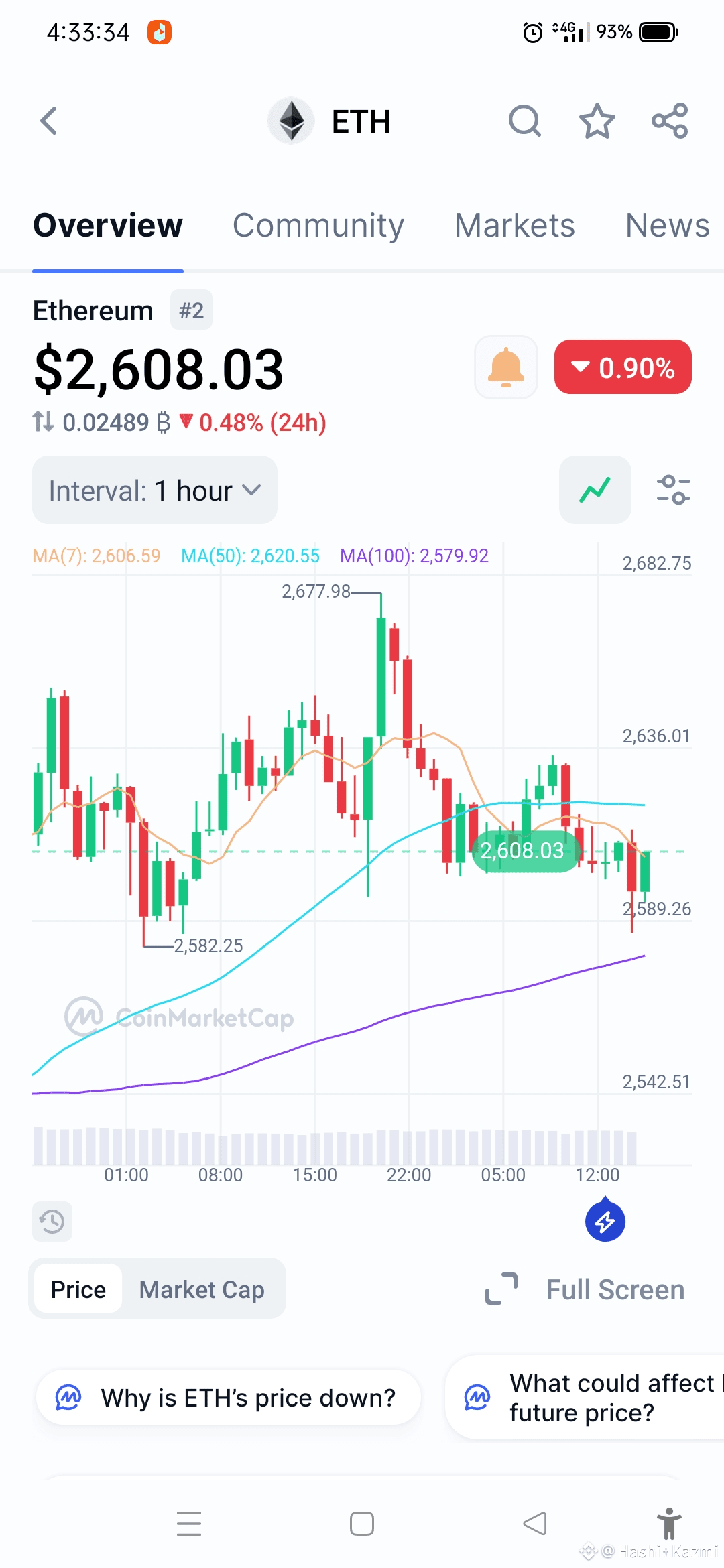The height and width of the screenshot is (1568, 724).
Task: Add ETH to watchlist with star icon
Action: (x=597, y=121)
